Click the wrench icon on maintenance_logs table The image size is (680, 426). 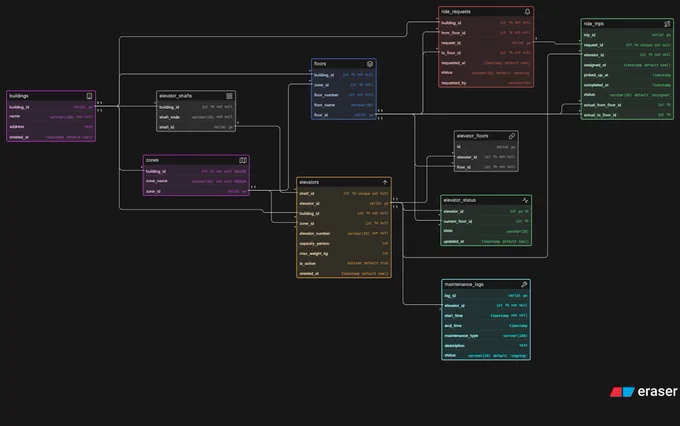tap(524, 284)
